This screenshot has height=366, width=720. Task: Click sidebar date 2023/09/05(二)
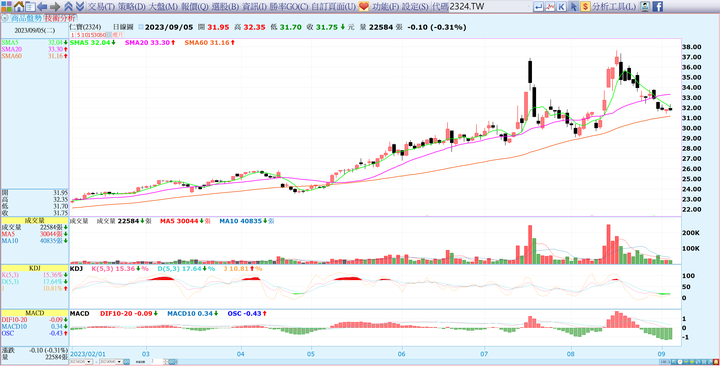click(34, 30)
